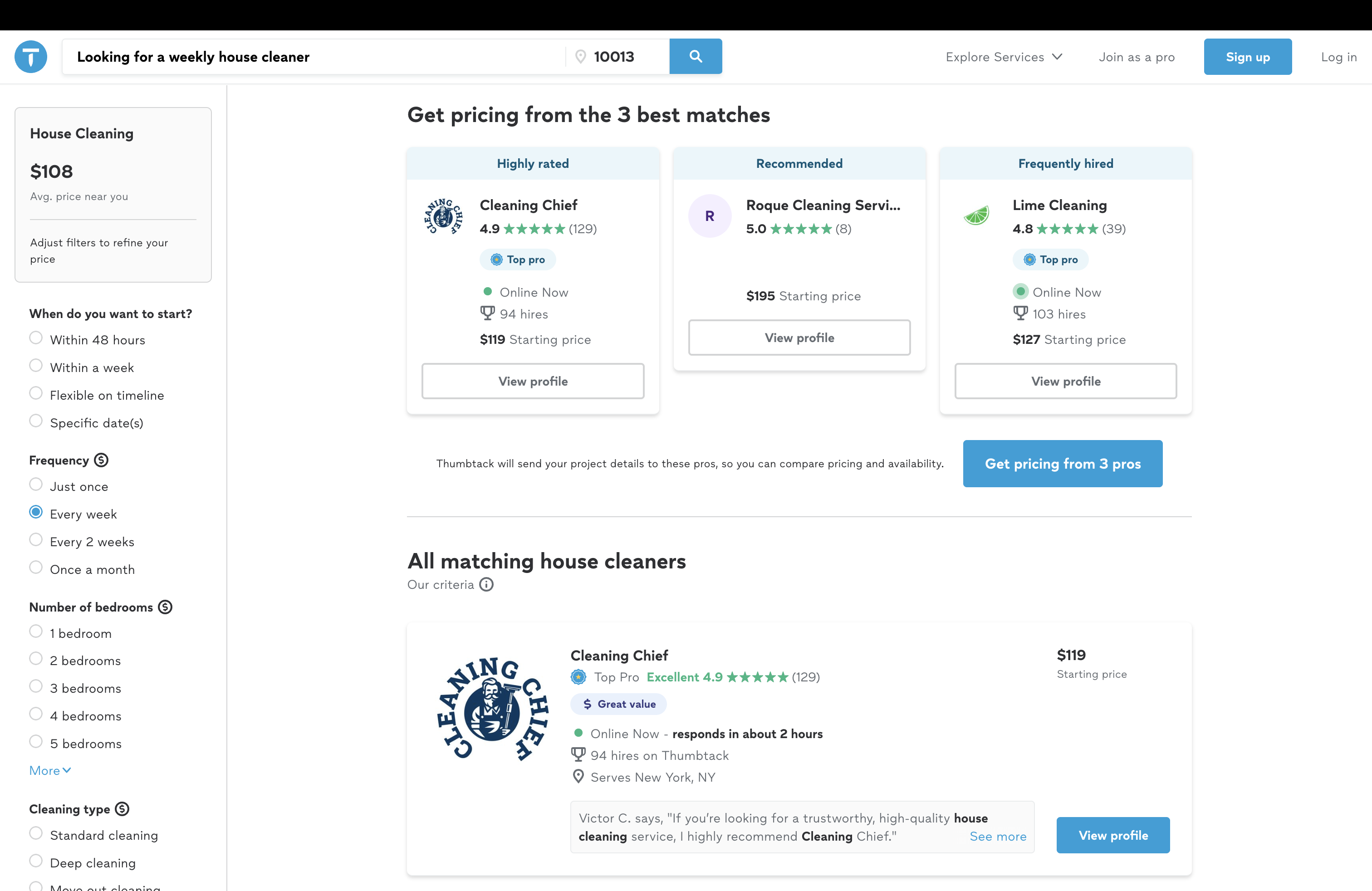Click the info icon next to Our criteria
The height and width of the screenshot is (891, 1372).
coord(486,584)
